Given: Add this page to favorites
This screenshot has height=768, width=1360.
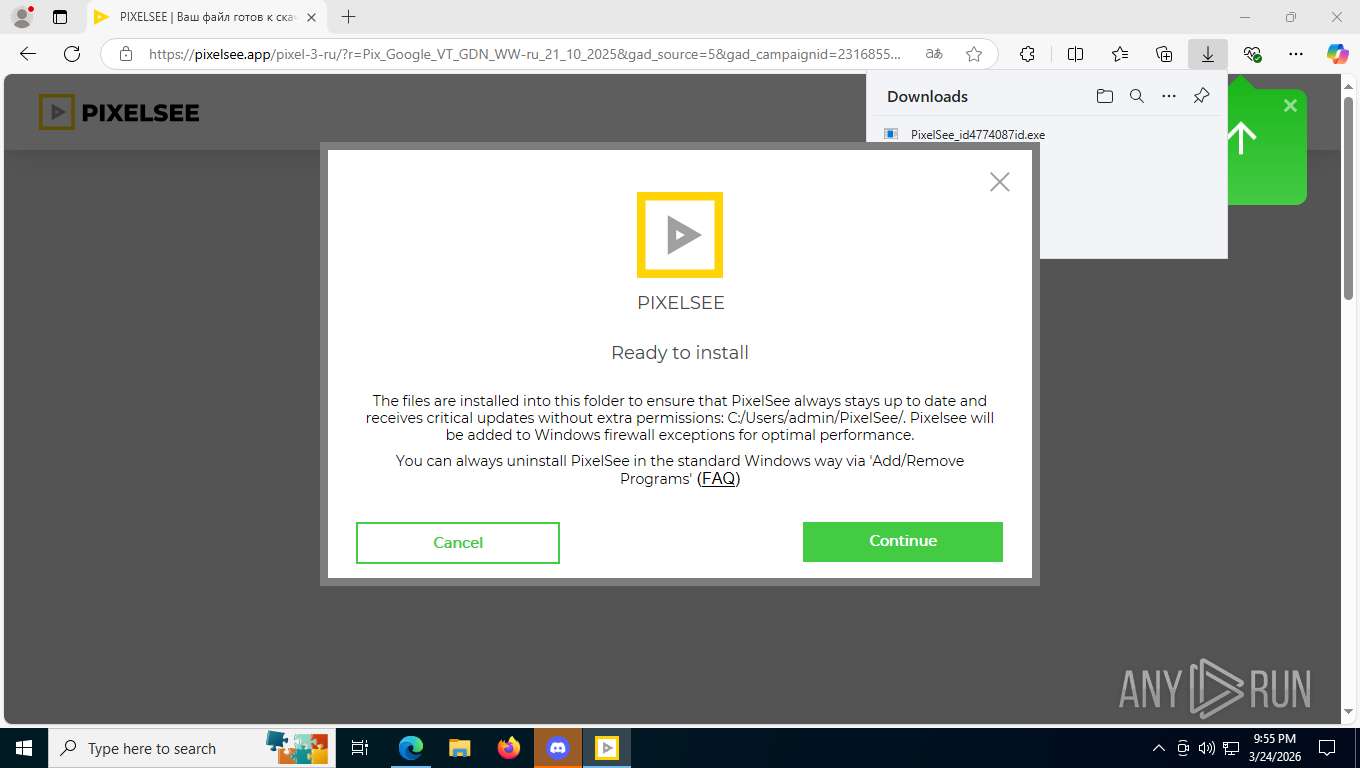Looking at the screenshot, I should pyautogui.click(x=974, y=54).
